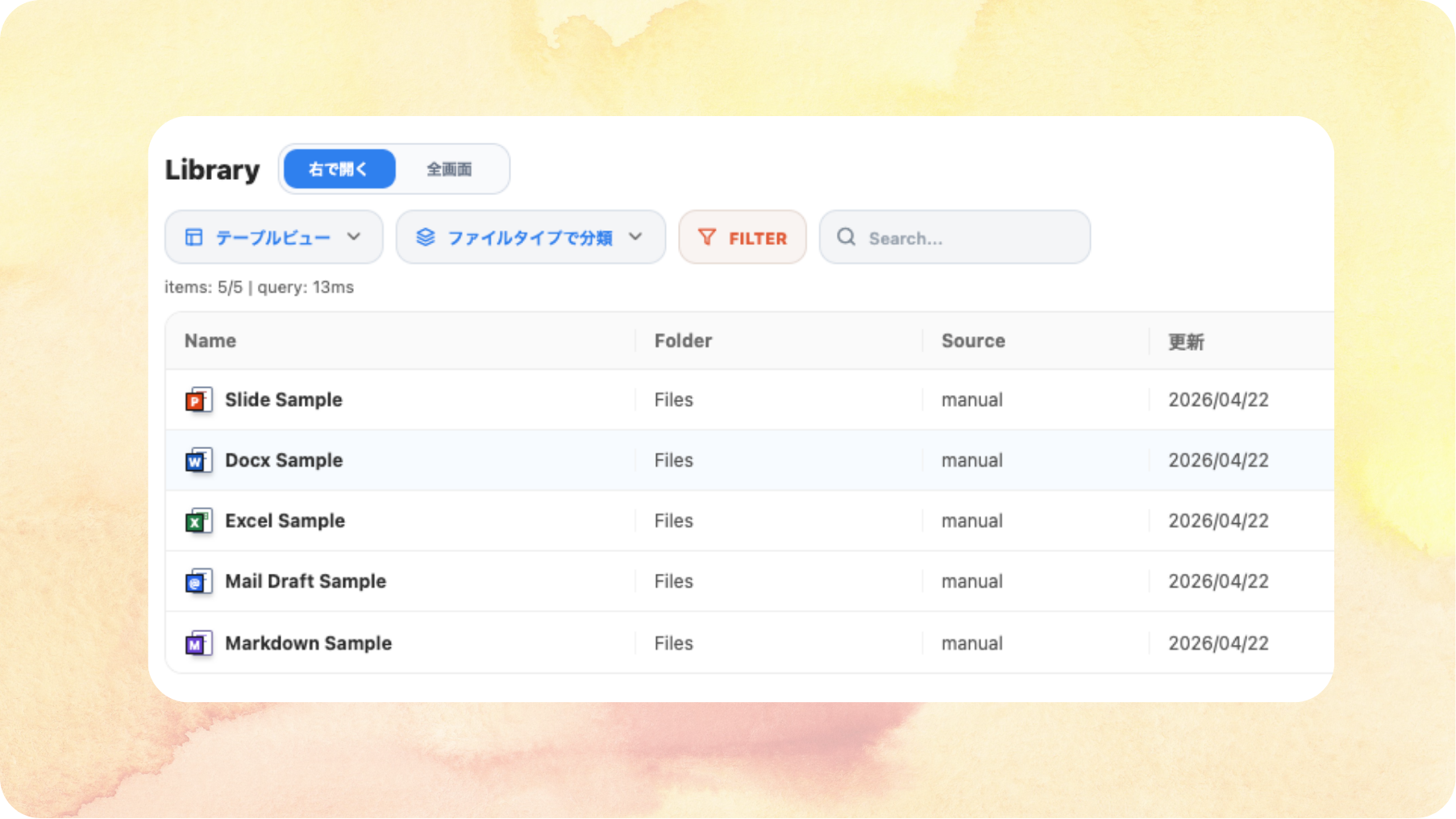The height and width of the screenshot is (819, 1456).
Task: Click the Word icon beside Docx Sample
Action: pos(198,460)
